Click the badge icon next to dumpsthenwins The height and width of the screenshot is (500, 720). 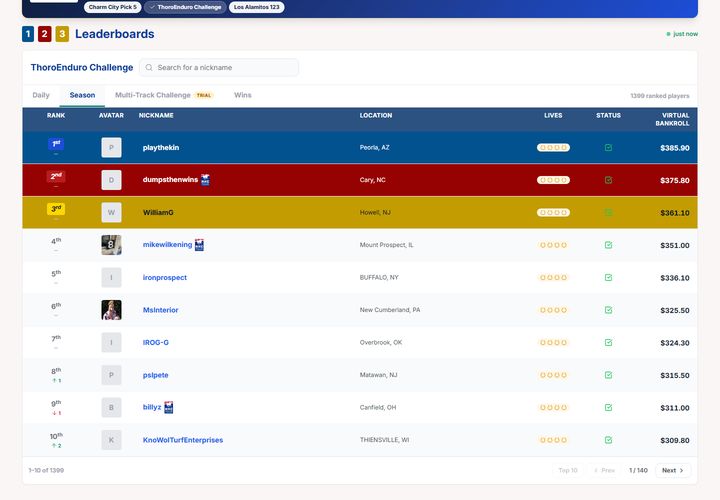(x=205, y=180)
